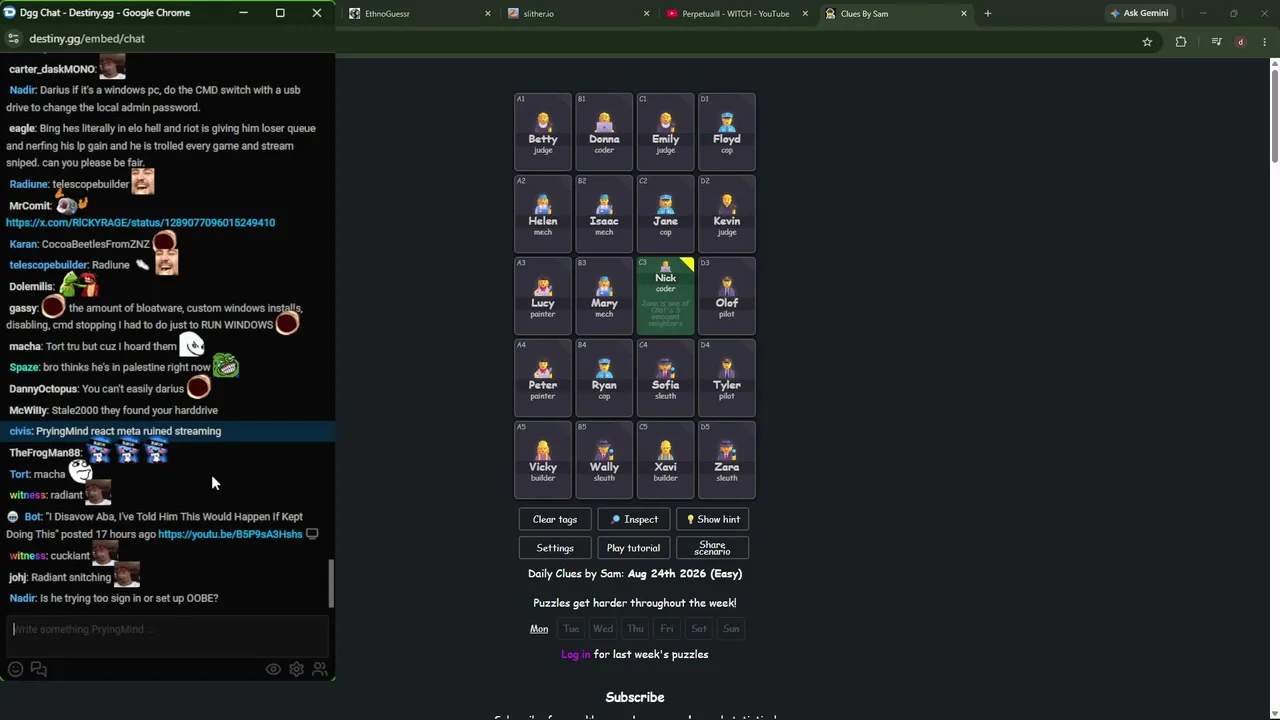Image resolution: width=1280 pixels, height=720 pixels.
Task: Open the emote picker in Dgg chat
Action: click(x=15, y=669)
